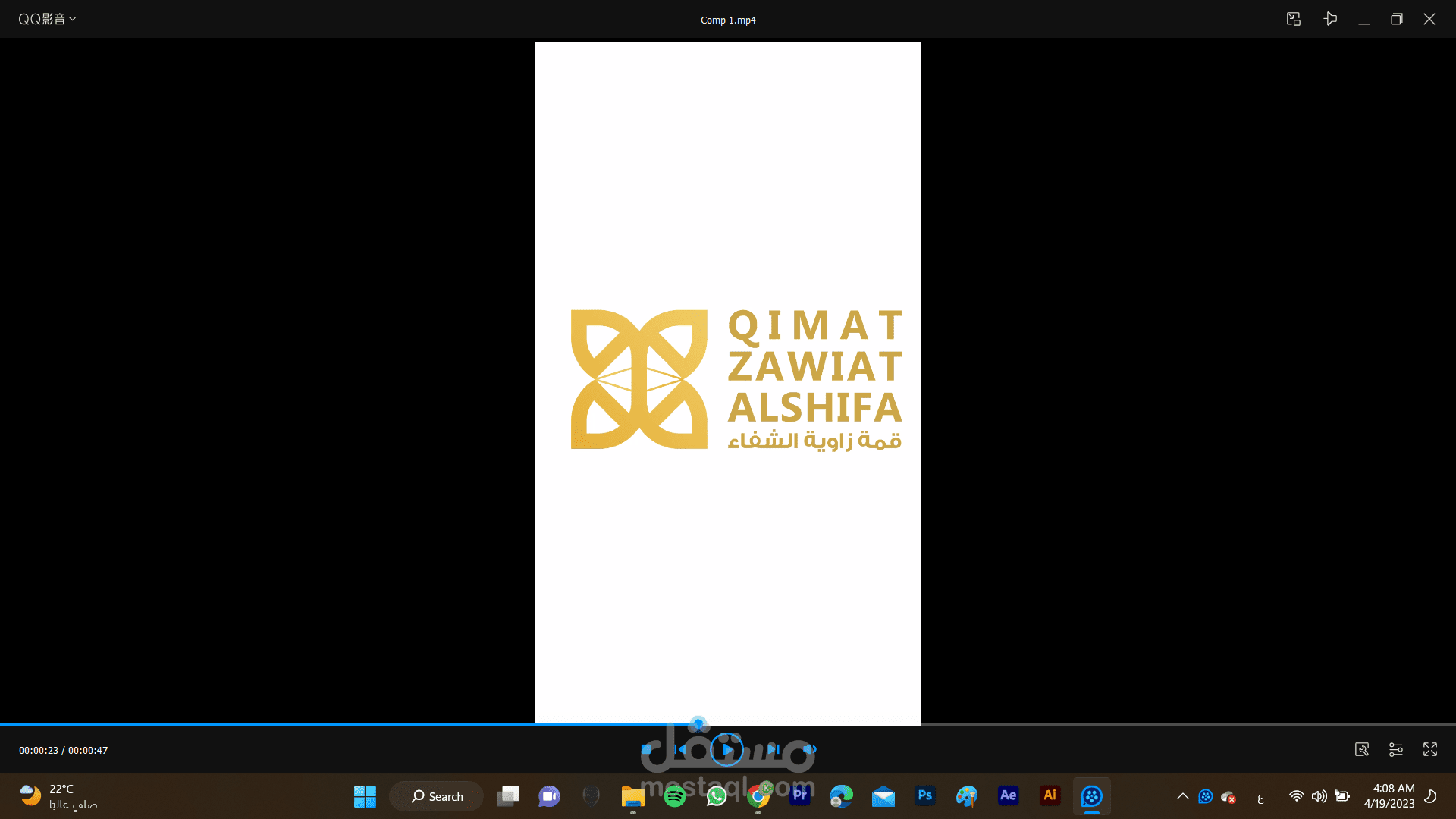Show hidden system tray icons
The image size is (1456, 819).
(1182, 796)
